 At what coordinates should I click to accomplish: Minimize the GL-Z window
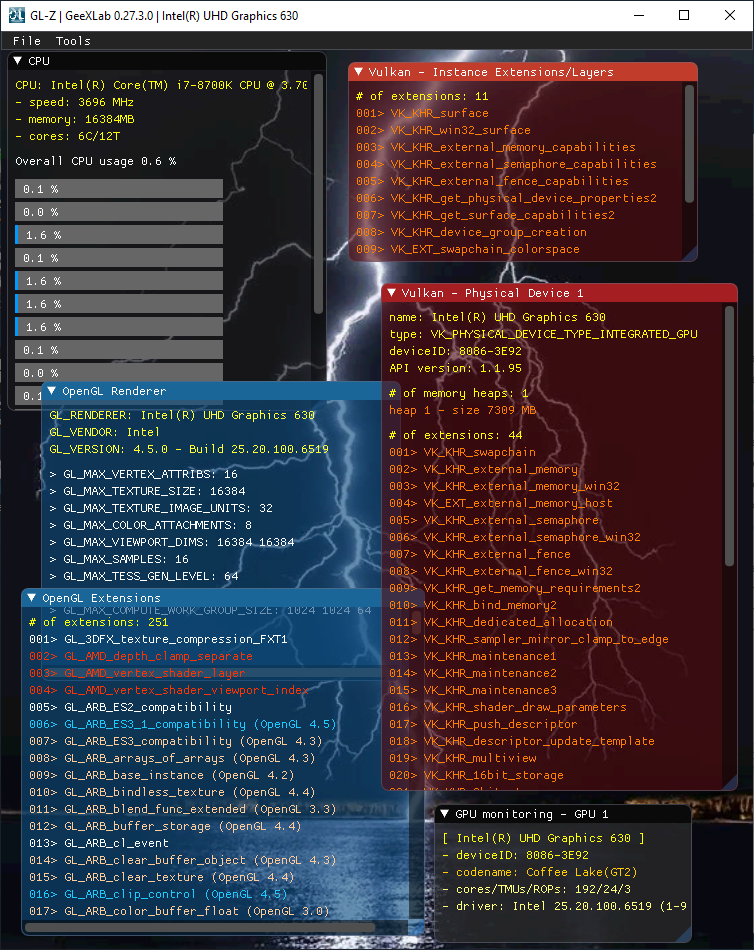639,15
